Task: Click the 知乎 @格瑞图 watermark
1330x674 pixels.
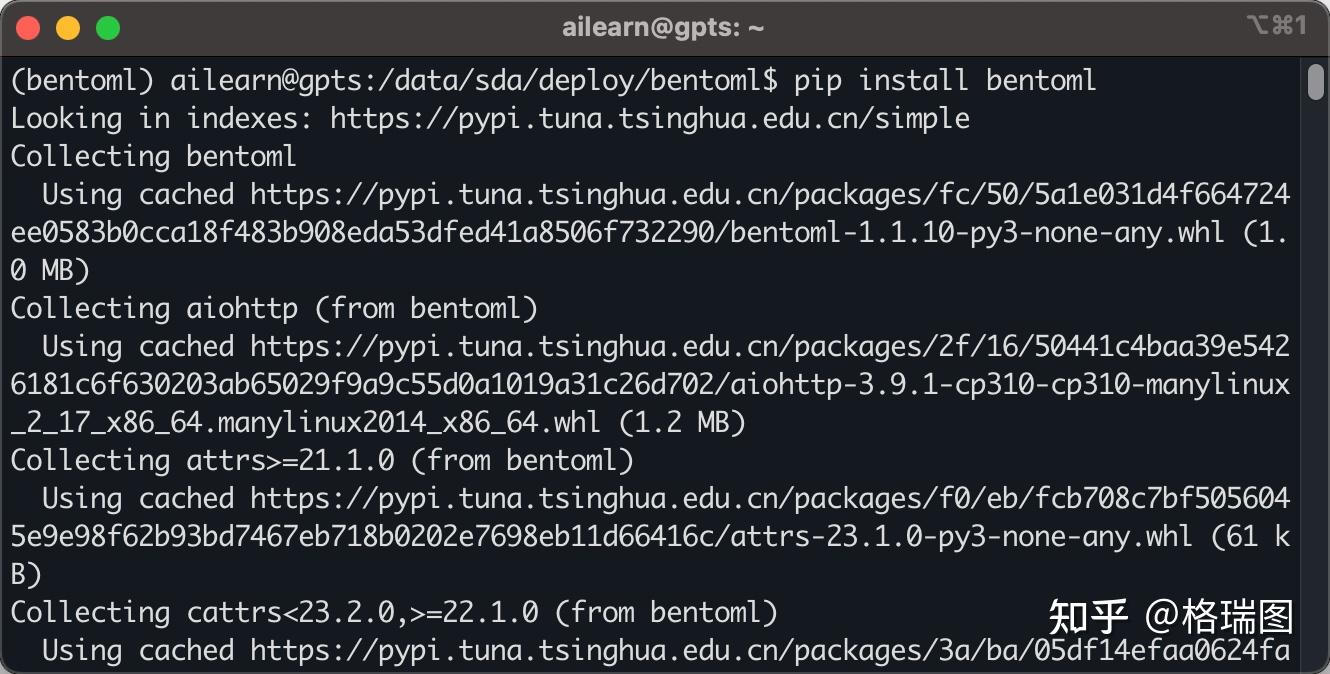Action: 1170,617
